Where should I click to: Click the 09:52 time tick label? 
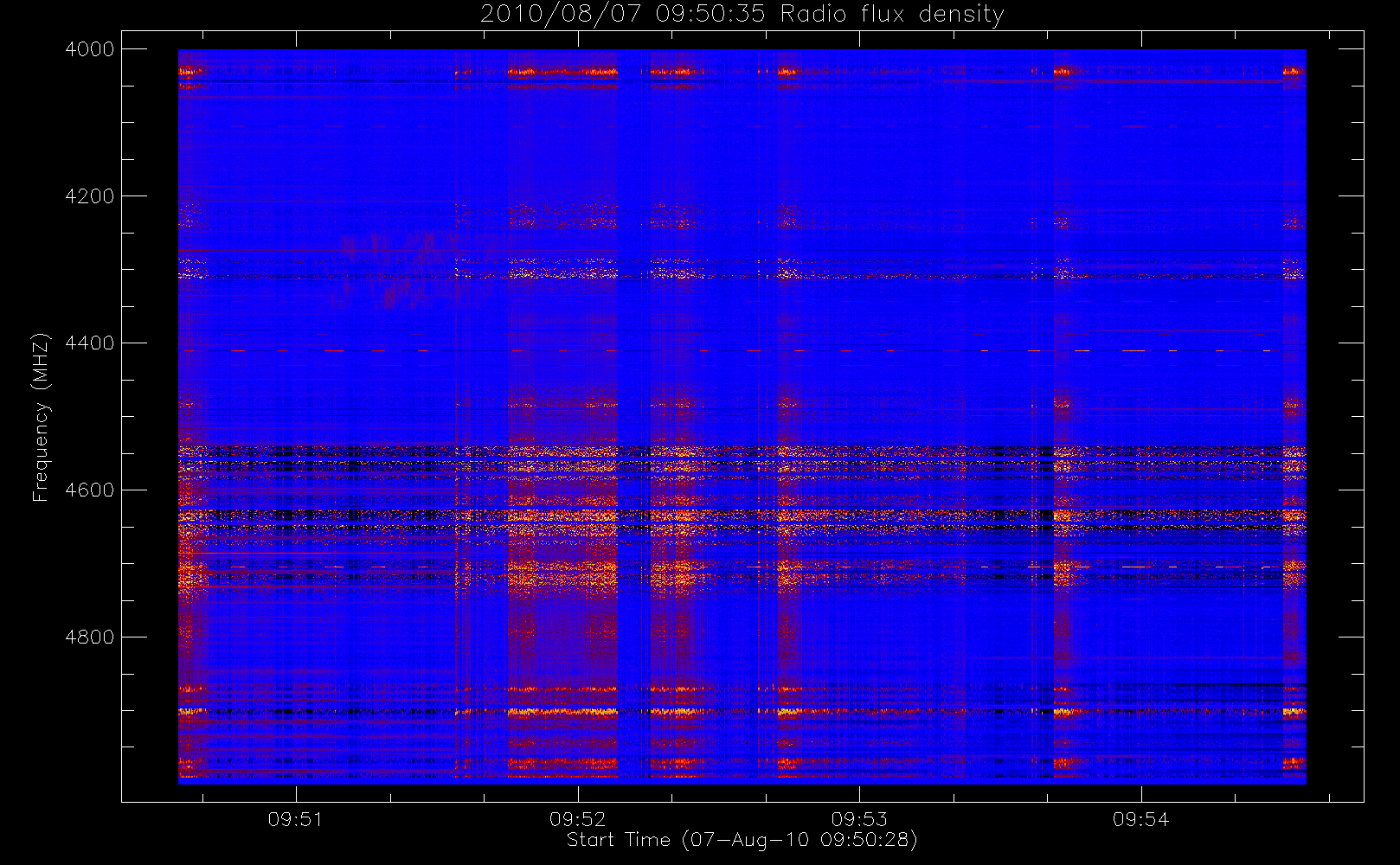577,819
